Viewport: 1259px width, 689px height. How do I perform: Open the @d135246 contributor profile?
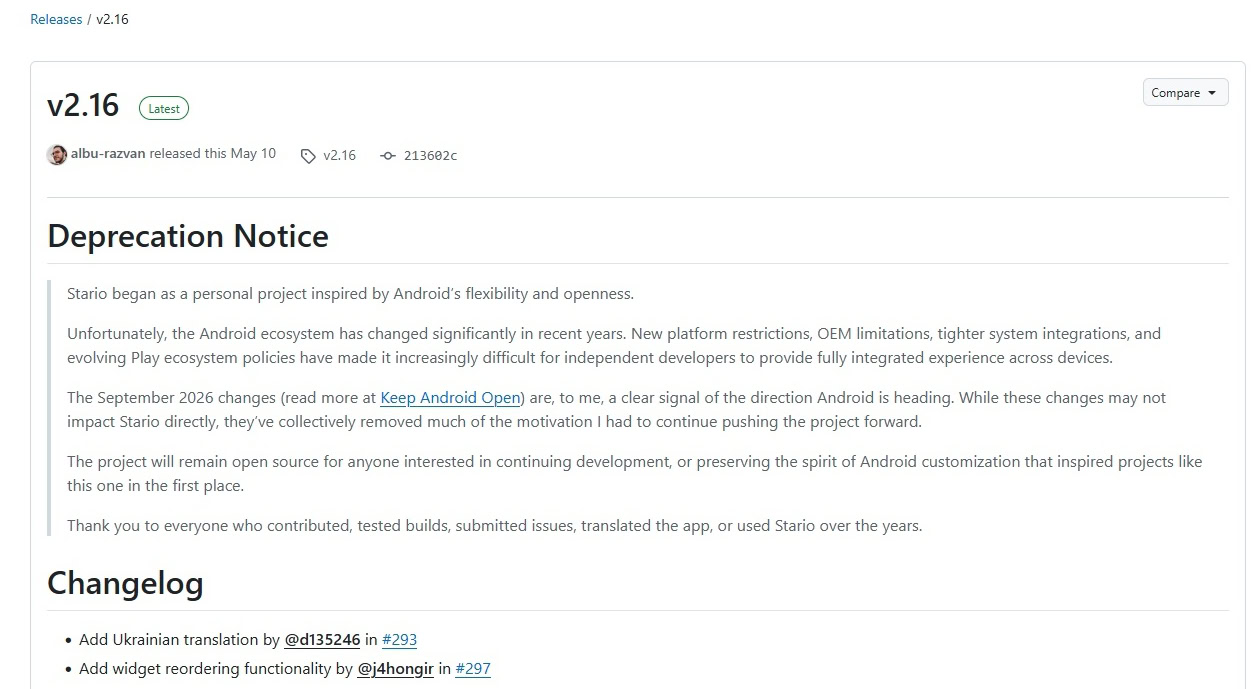(x=322, y=640)
